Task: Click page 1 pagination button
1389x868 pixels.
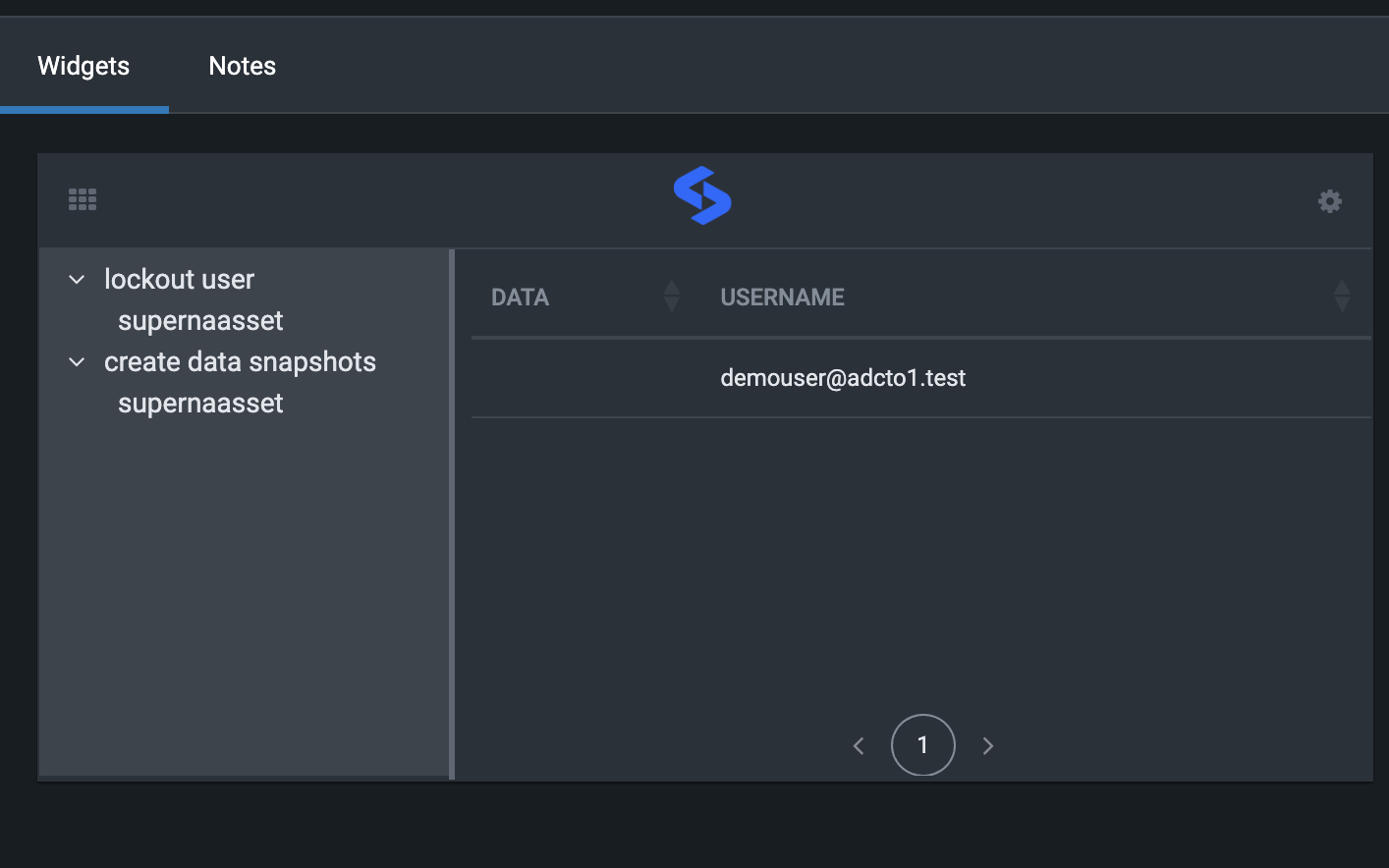Action: coord(922,745)
